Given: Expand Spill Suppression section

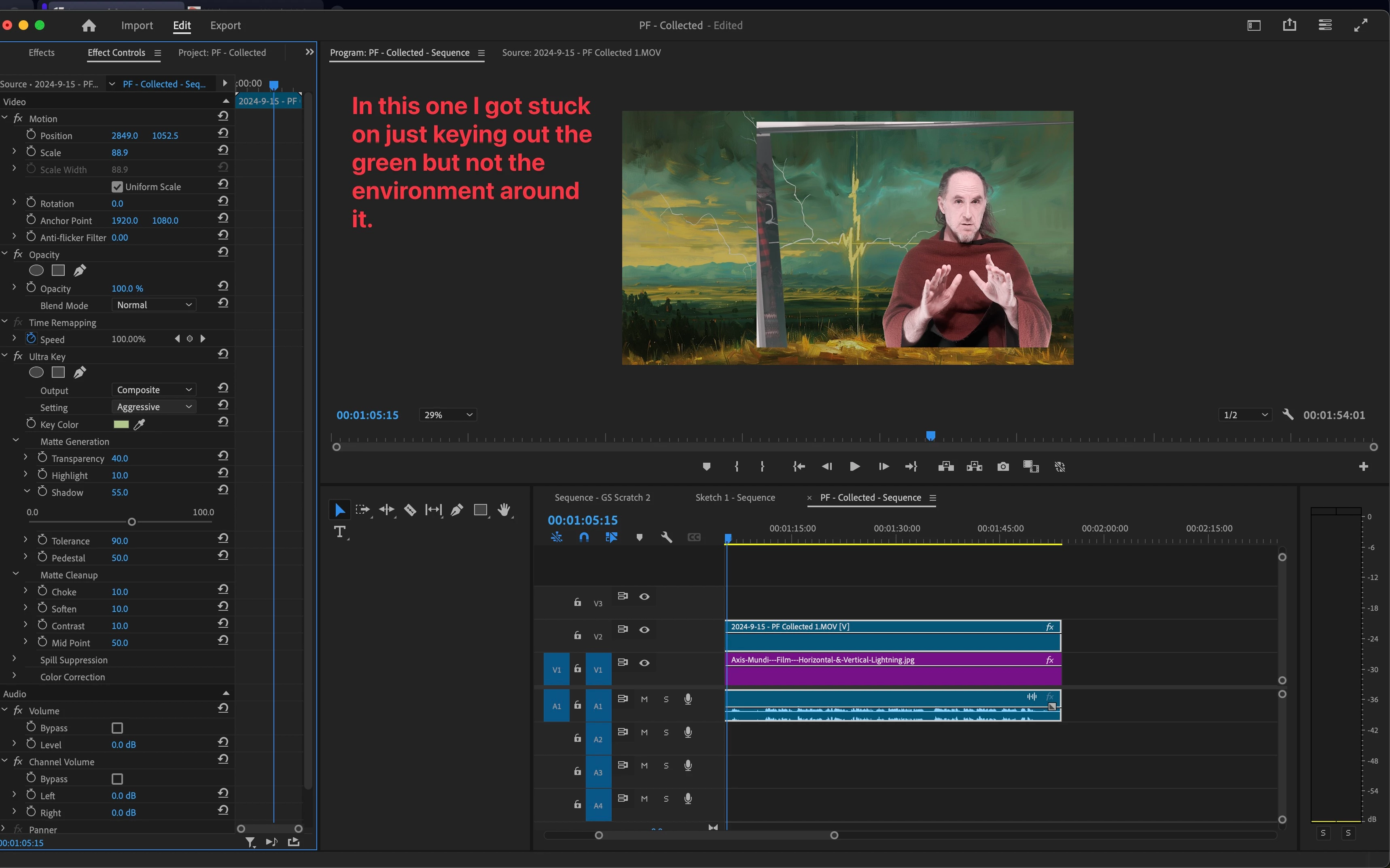Looking at the screenshot, I should [x=14, y=659].
